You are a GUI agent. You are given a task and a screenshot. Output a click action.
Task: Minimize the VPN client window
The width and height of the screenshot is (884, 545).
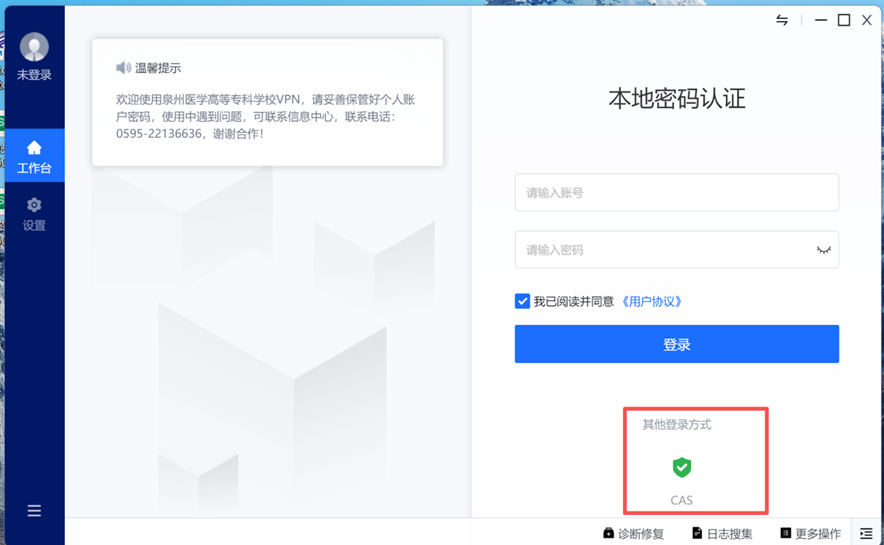820,20
